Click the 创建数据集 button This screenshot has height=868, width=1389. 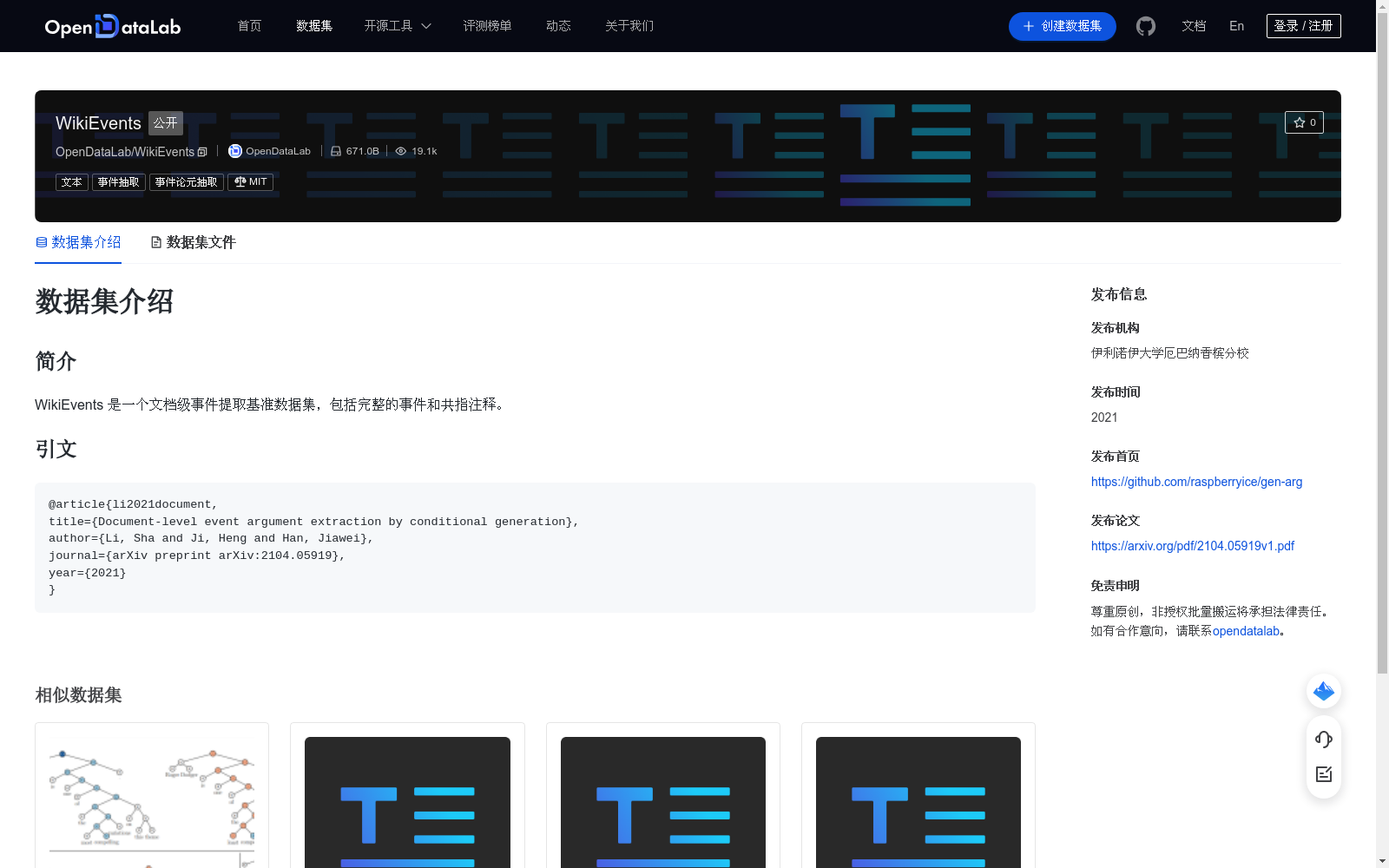1062,26
